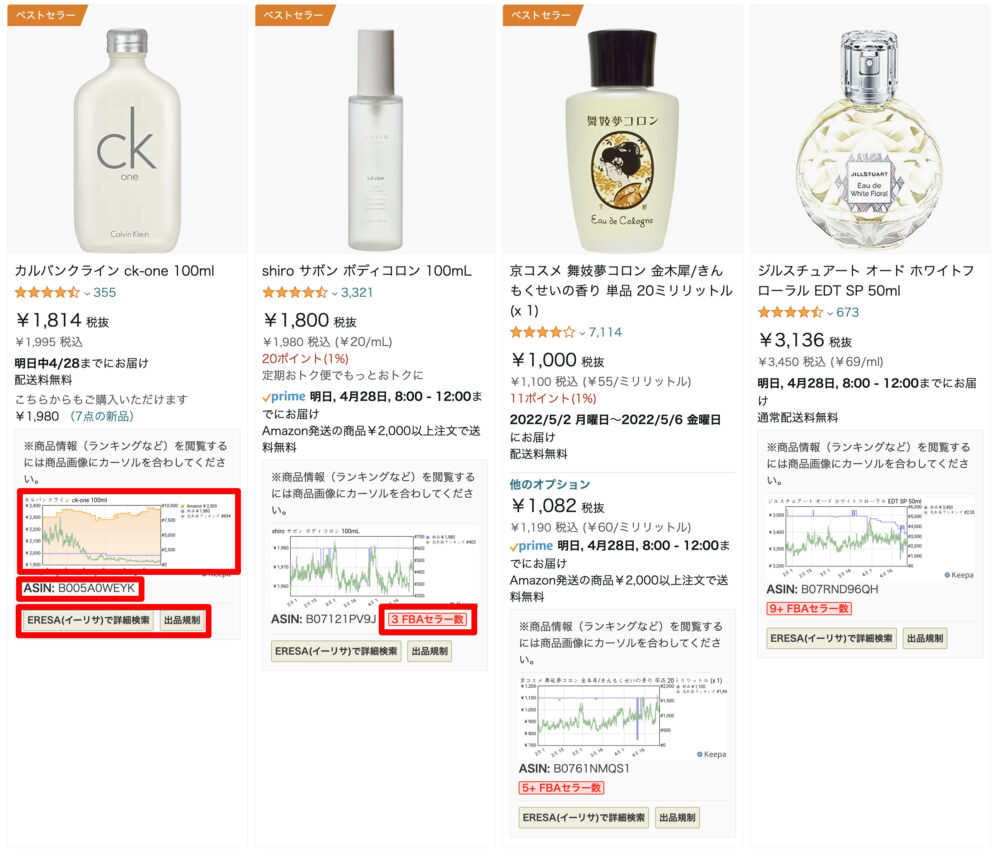Open the shiro Savon body cologne image
Screen dimensions: 1000x857
point(375,140)
